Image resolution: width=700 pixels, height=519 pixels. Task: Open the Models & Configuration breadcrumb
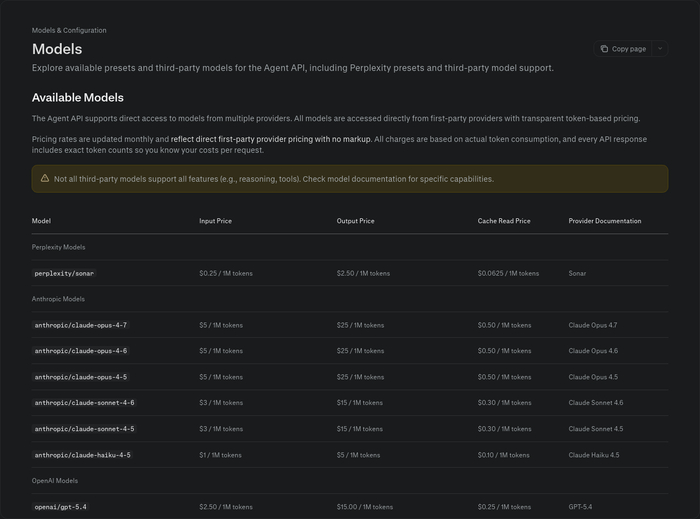click(69, 30)
